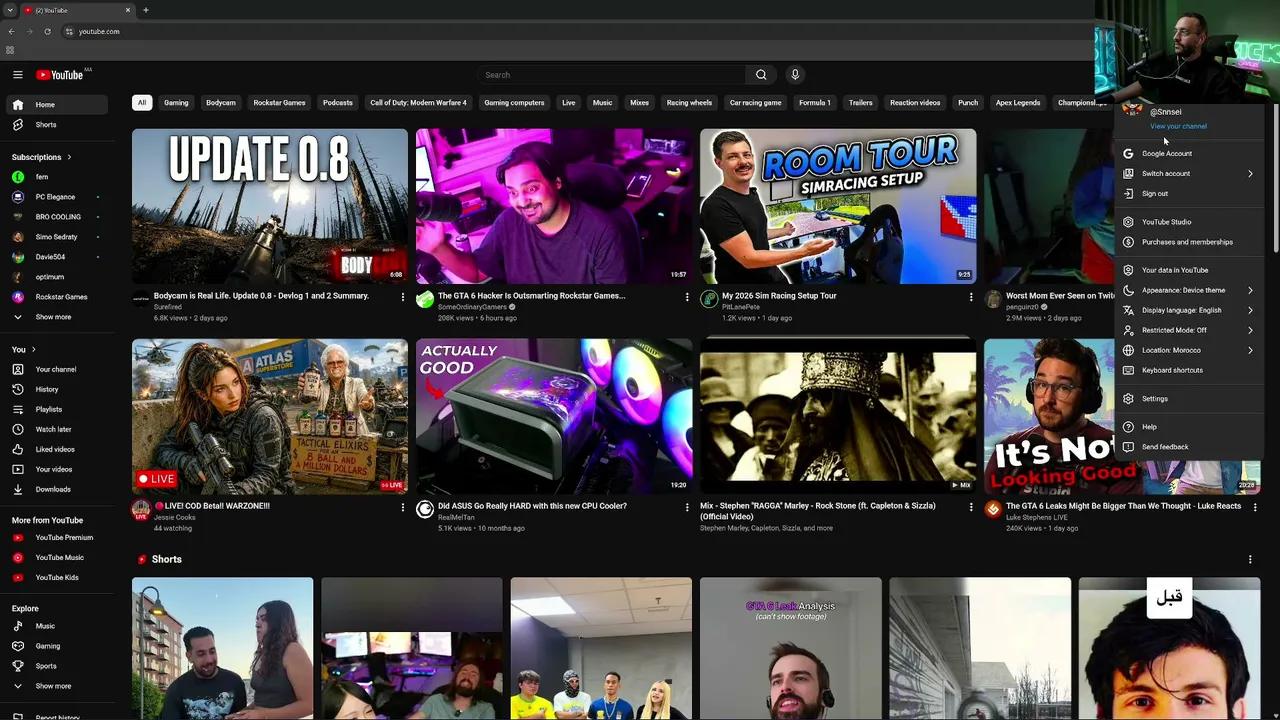Open Davie504 subscription channel
The width and height of the screenshot is (1280, 720).
pos(59,257)
